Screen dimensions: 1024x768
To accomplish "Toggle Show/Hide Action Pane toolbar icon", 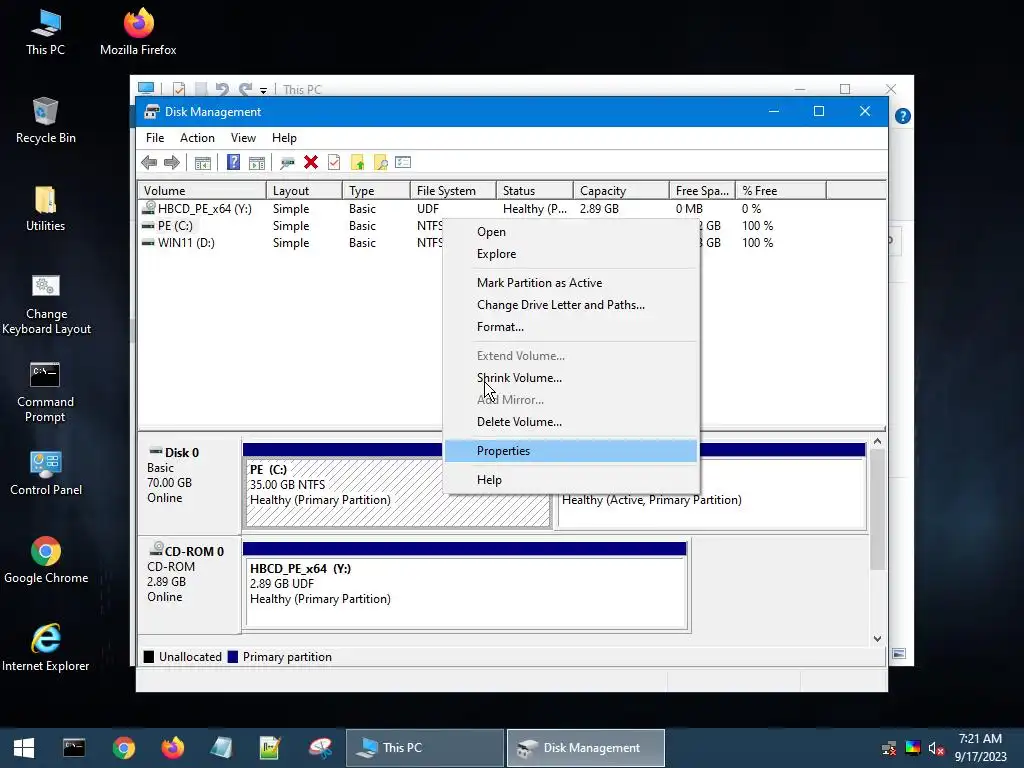I will (257, 163).
